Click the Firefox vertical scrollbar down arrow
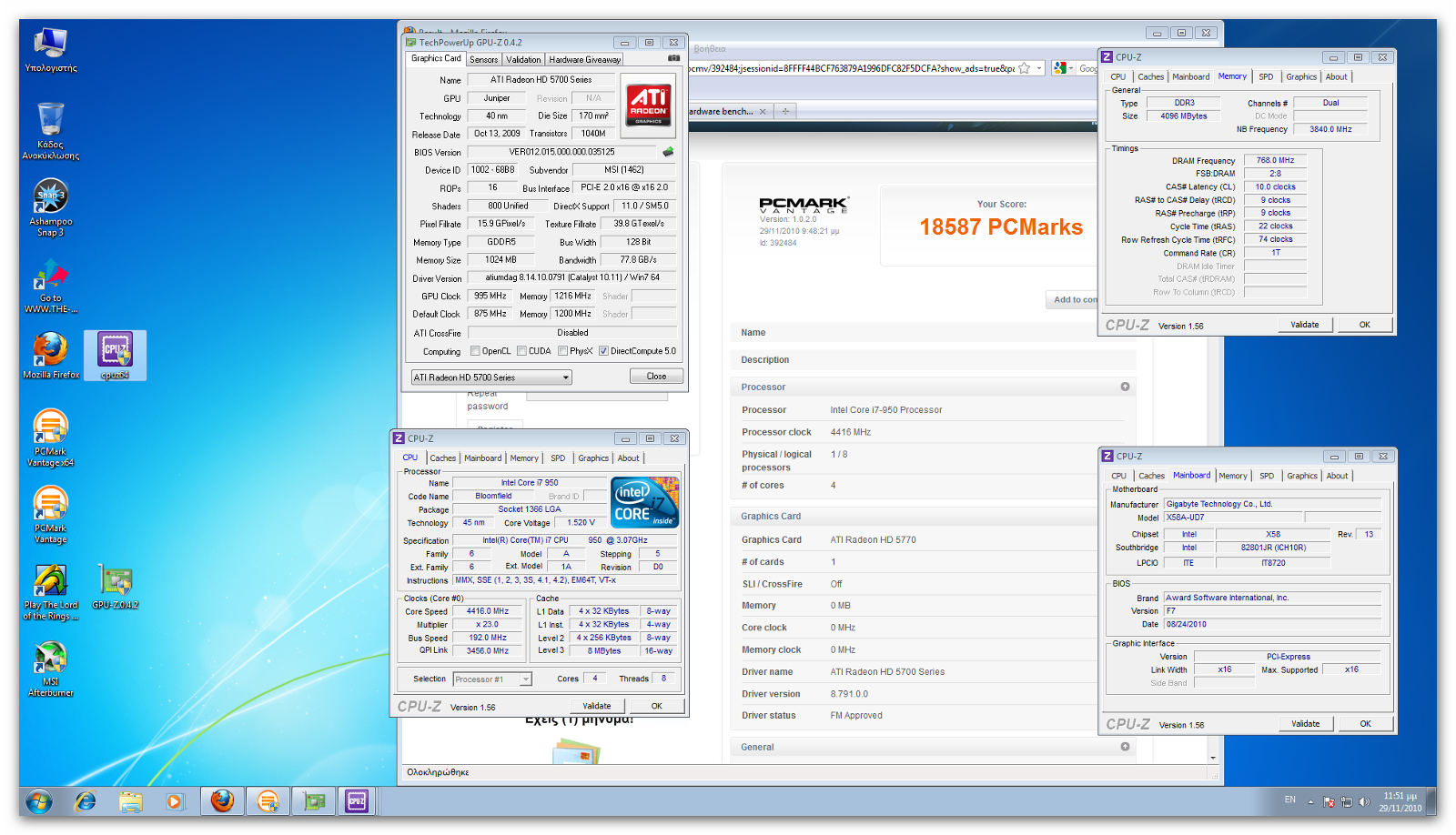This screenshot has height=835, width=1456. click(x=1213, y=758)
